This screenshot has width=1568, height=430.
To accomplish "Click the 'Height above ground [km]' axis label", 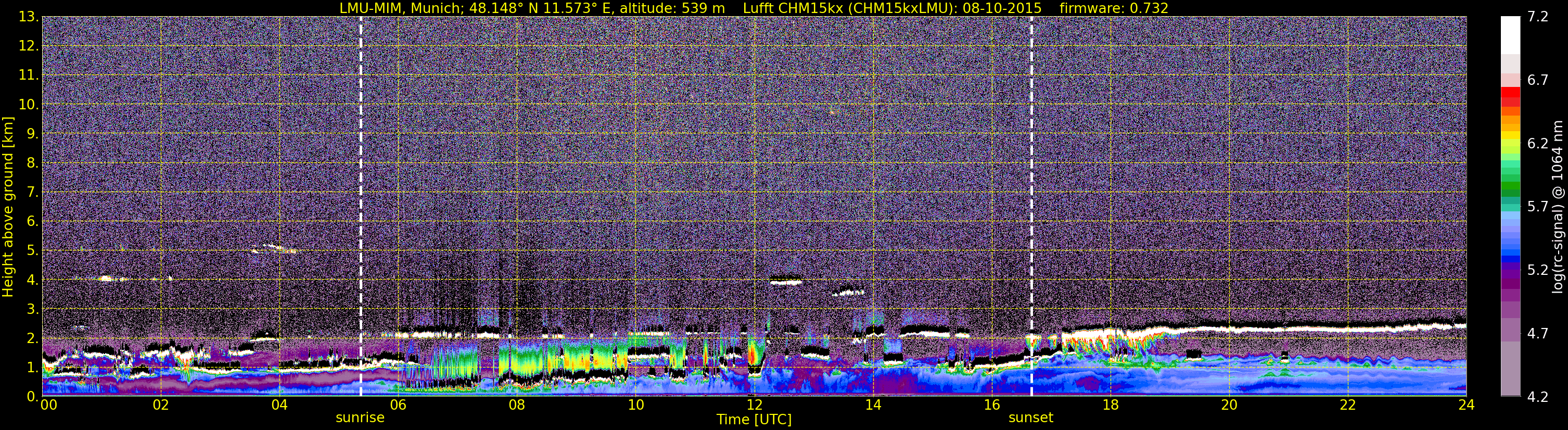I will coord(8,207).
